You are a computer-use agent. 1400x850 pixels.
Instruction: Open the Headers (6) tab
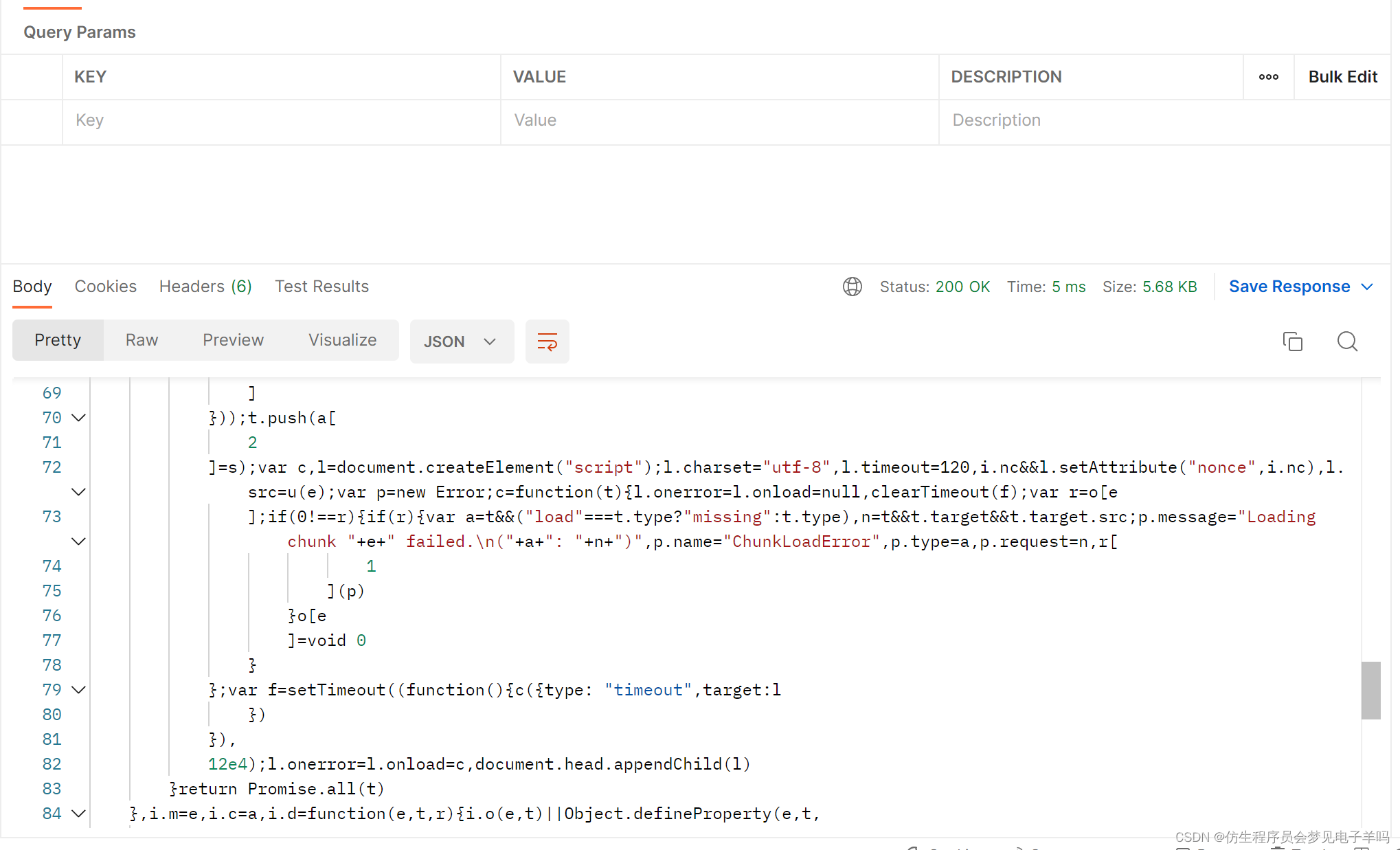pyautogui.click(x=205, y=287)
